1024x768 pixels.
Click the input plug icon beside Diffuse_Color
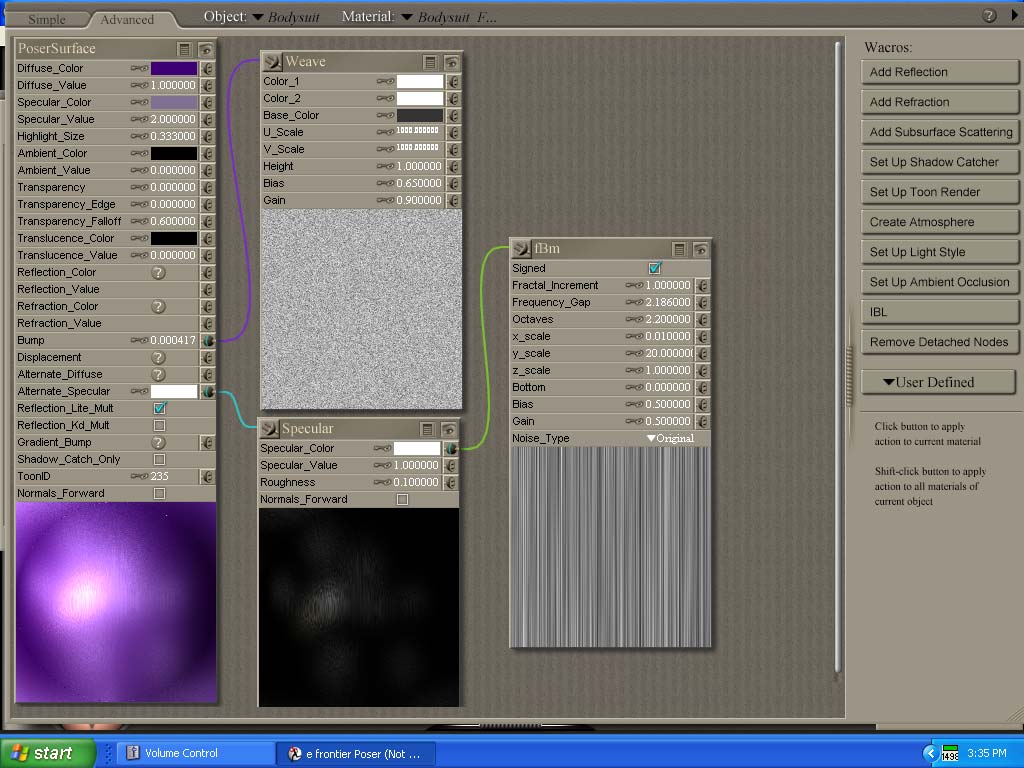click(x=207, y=69)
